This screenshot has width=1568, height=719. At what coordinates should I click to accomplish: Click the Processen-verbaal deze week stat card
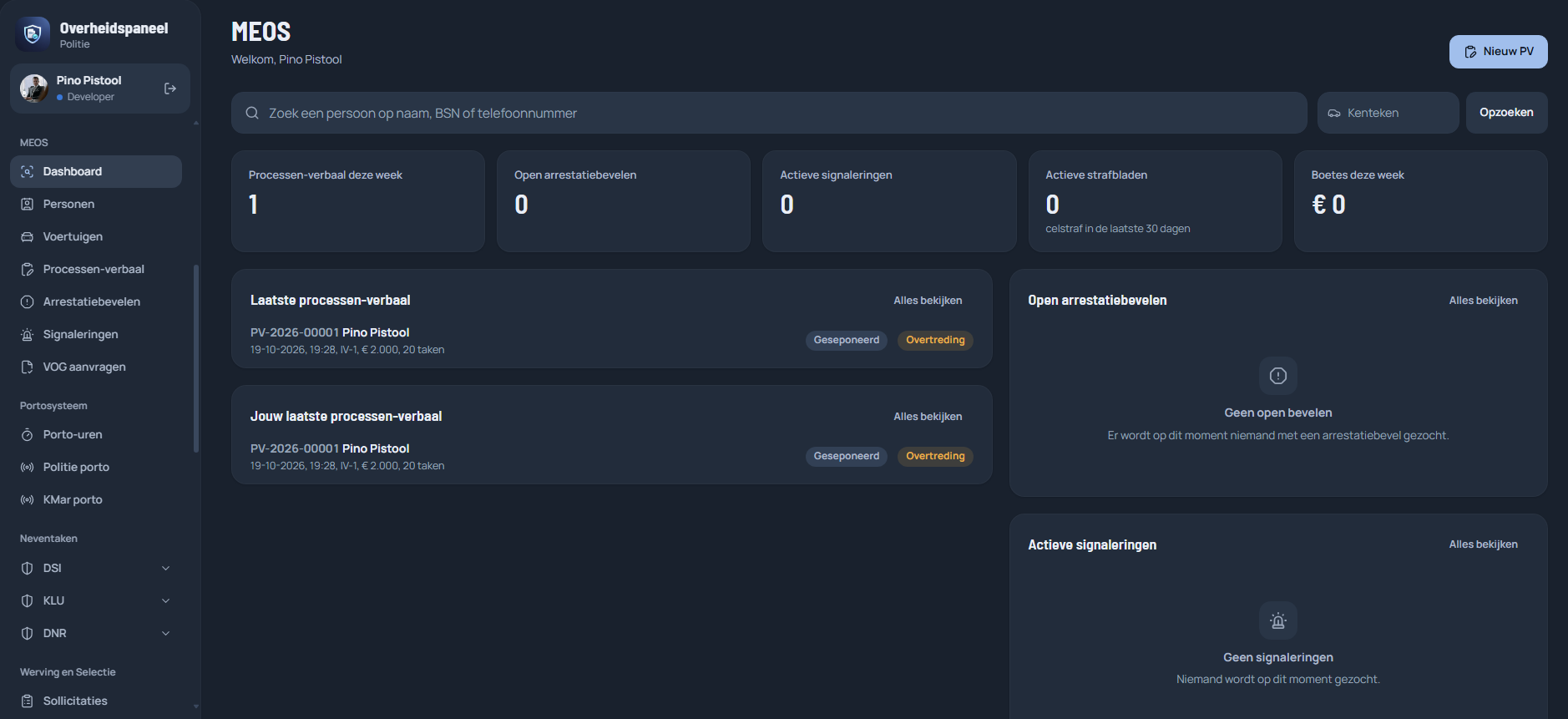coord(357,201)
